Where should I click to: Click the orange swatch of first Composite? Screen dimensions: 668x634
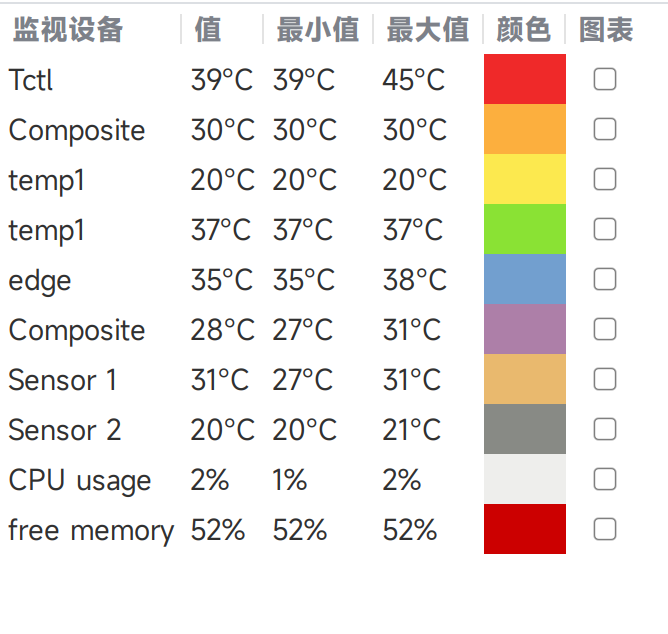[x=524, y=129]
